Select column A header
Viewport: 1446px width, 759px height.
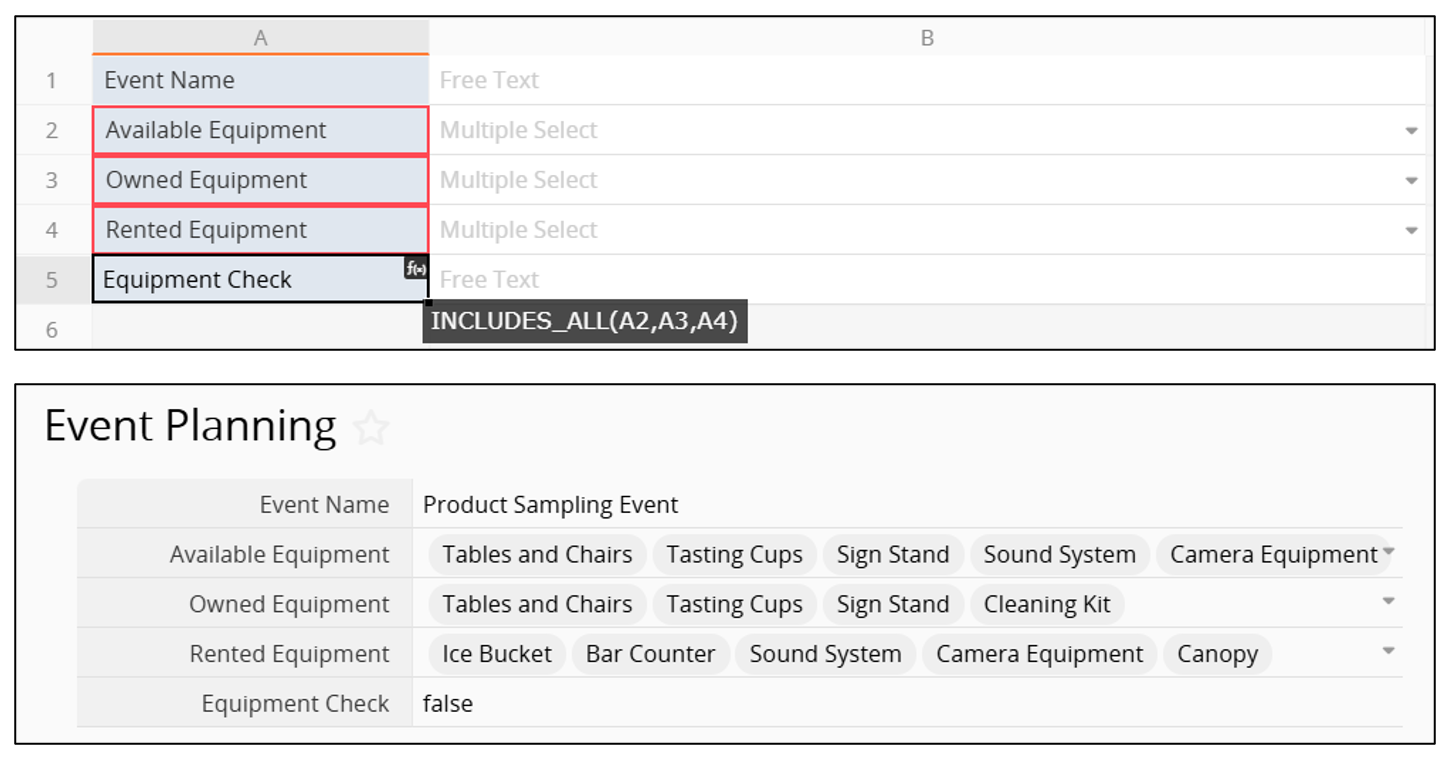[260, 38]
